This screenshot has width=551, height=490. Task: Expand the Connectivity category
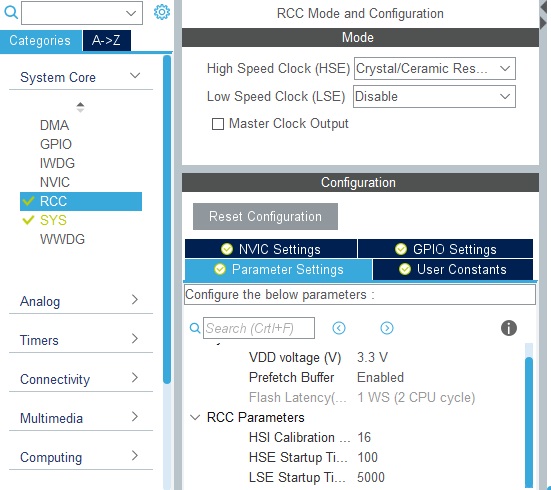coord(81,379)
